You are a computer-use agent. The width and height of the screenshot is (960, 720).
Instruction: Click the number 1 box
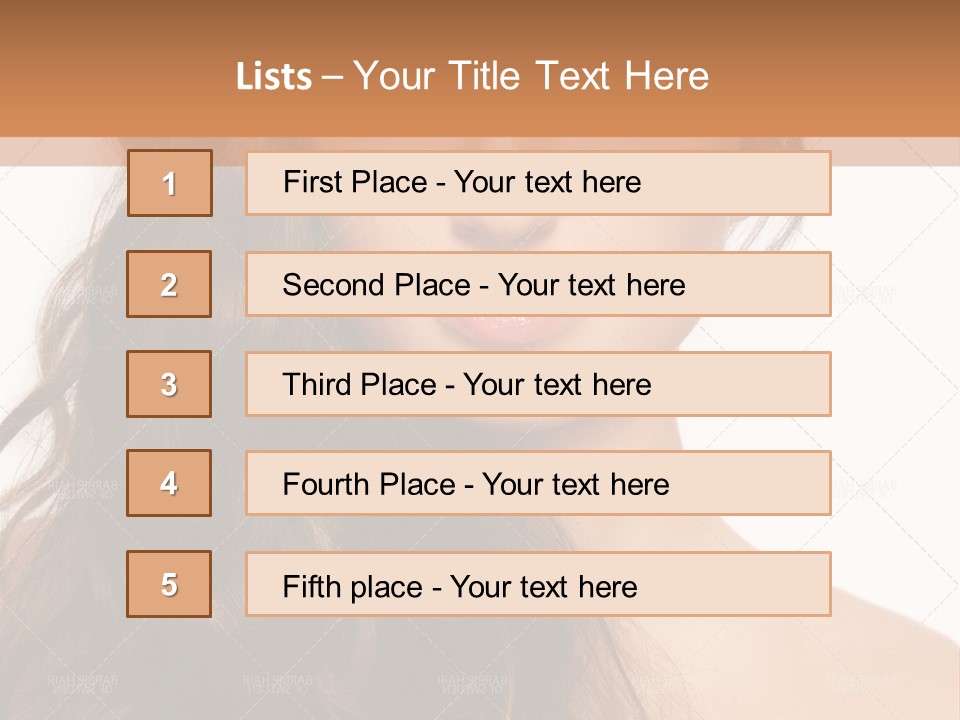[x=170, y=183]
